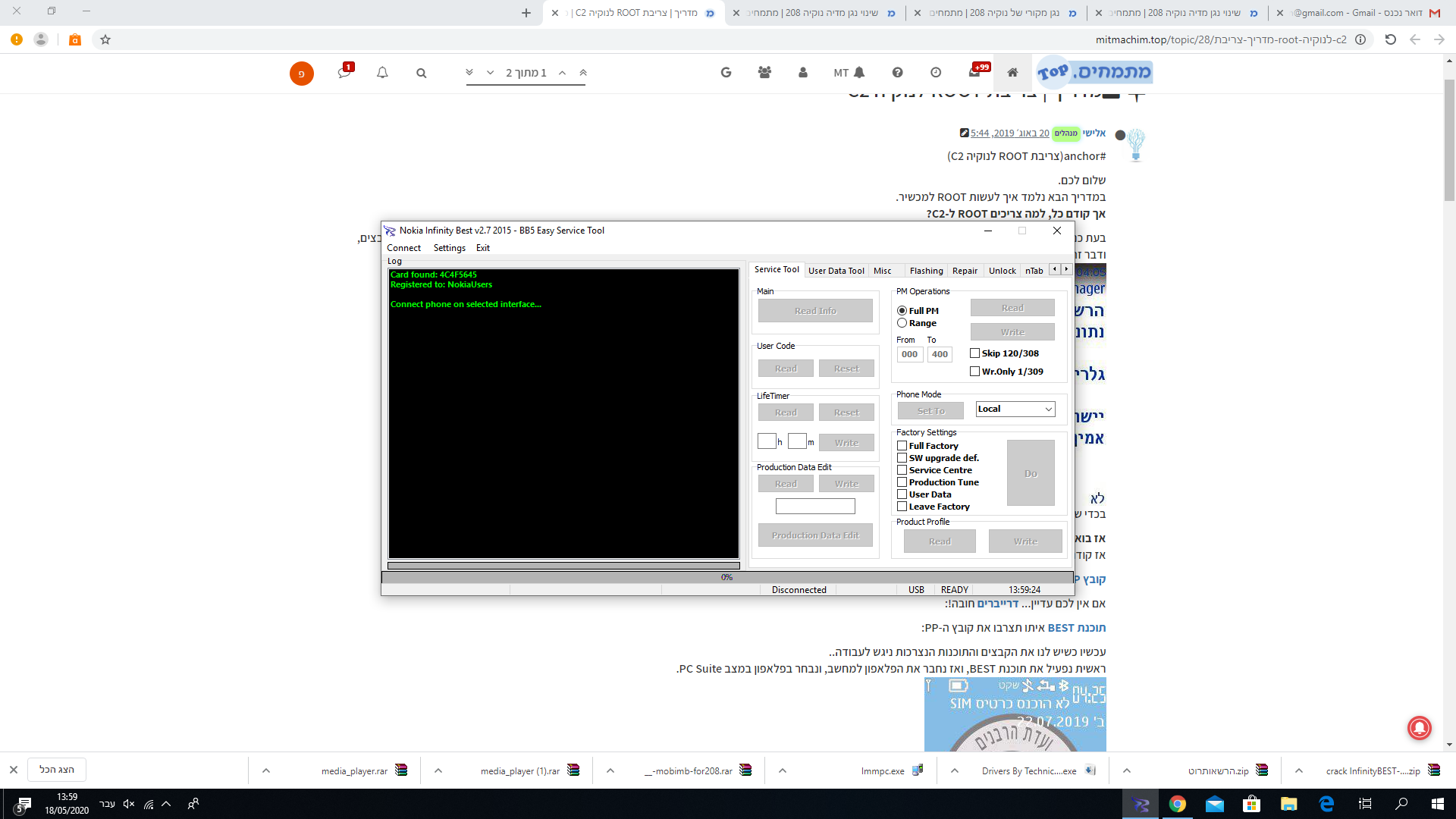Open the Windows Start menu
The image size is (1456, 819).
(1438, 804)
